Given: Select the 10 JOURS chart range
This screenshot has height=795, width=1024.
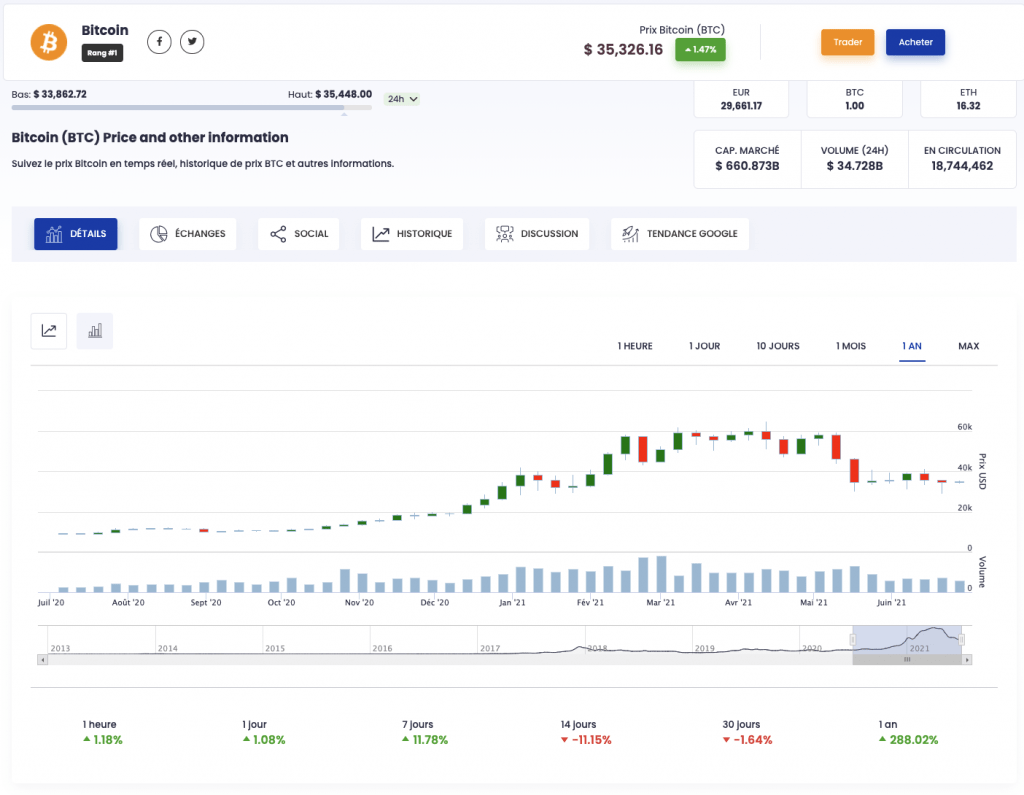Looking at the screenshot, I should 778,346.
